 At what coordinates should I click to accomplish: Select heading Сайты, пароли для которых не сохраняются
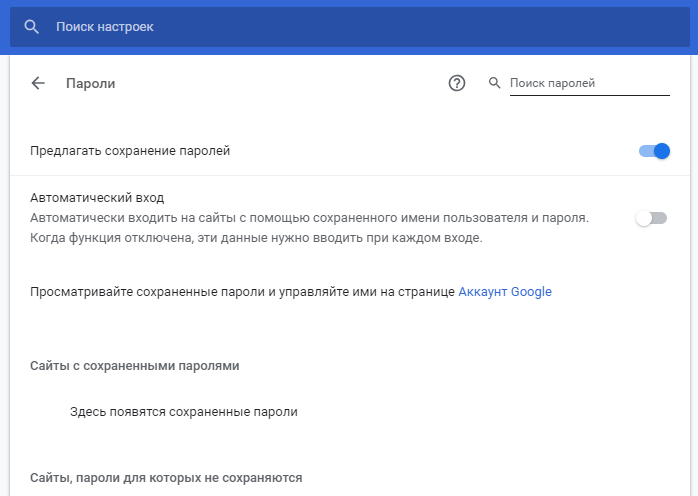click(x=166, y=478)
